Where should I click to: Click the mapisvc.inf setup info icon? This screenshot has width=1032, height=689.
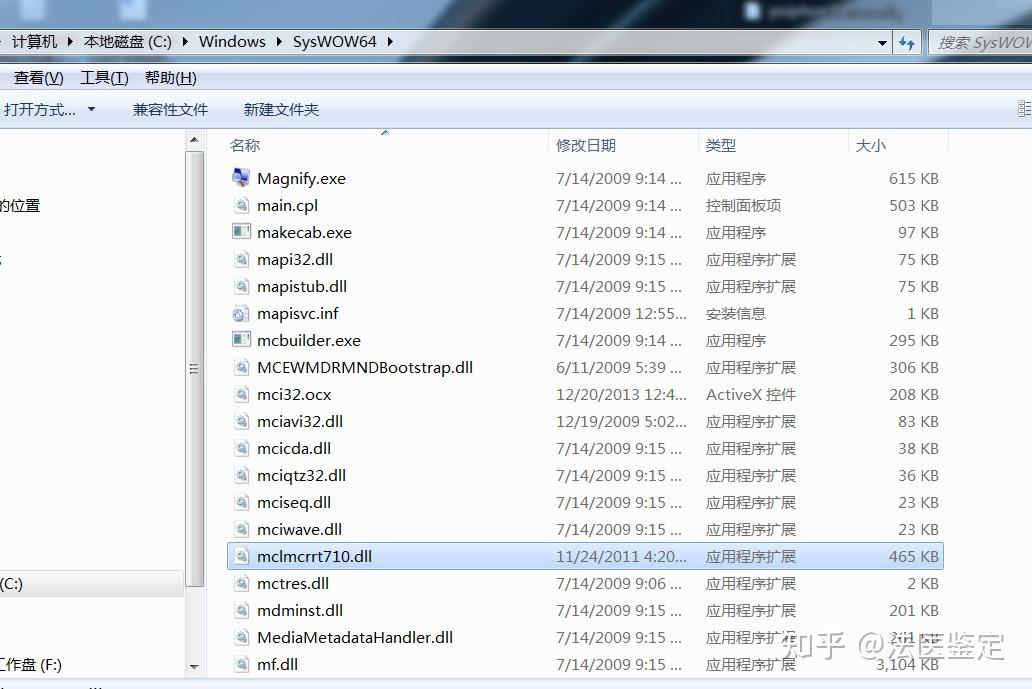coord(241,313)
